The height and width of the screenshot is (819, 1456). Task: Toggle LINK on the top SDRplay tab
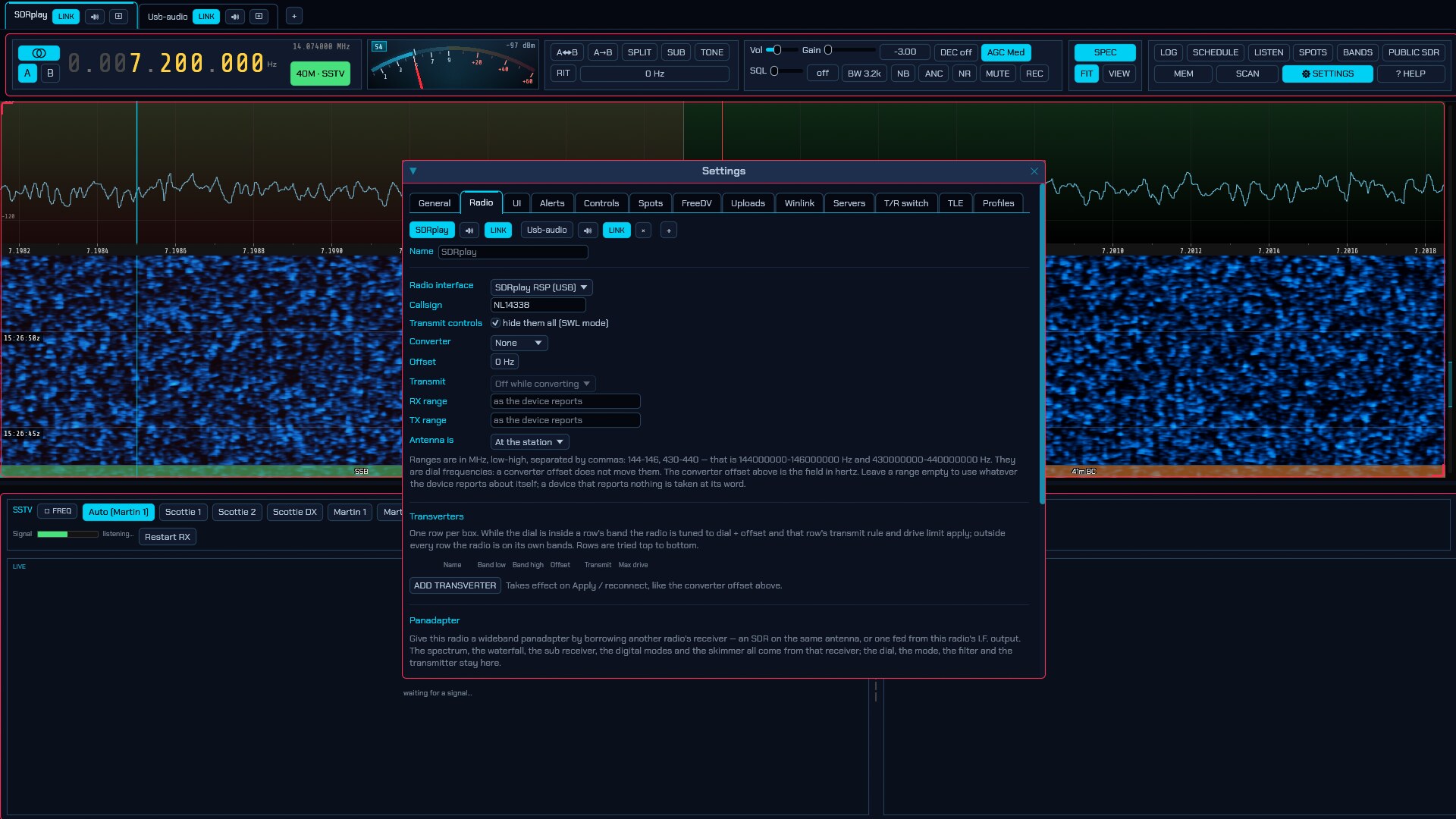click(66, 16)
